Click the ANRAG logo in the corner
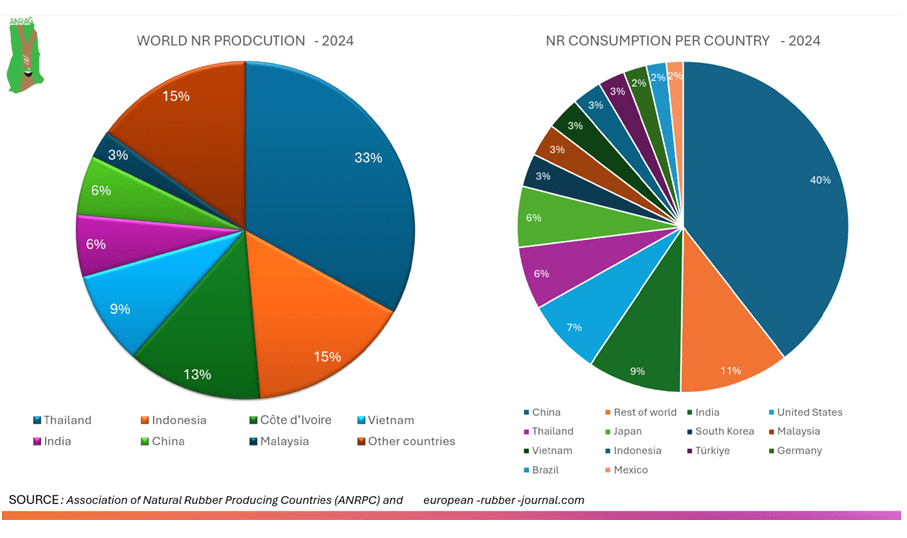Viewport: 907px width, 538px height. tap(23, 54)
